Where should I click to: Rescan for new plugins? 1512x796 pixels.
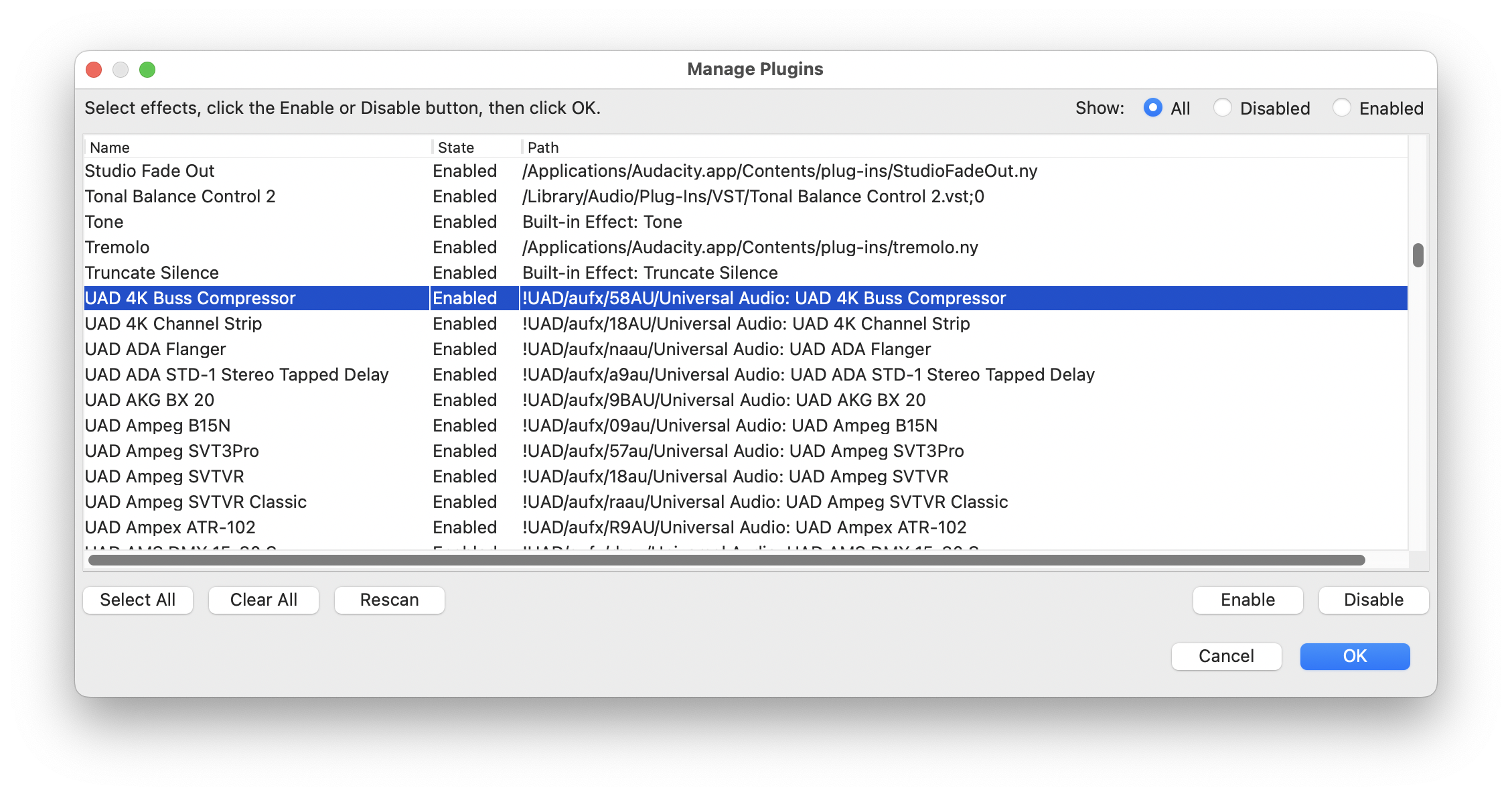[x=388, y=600]
